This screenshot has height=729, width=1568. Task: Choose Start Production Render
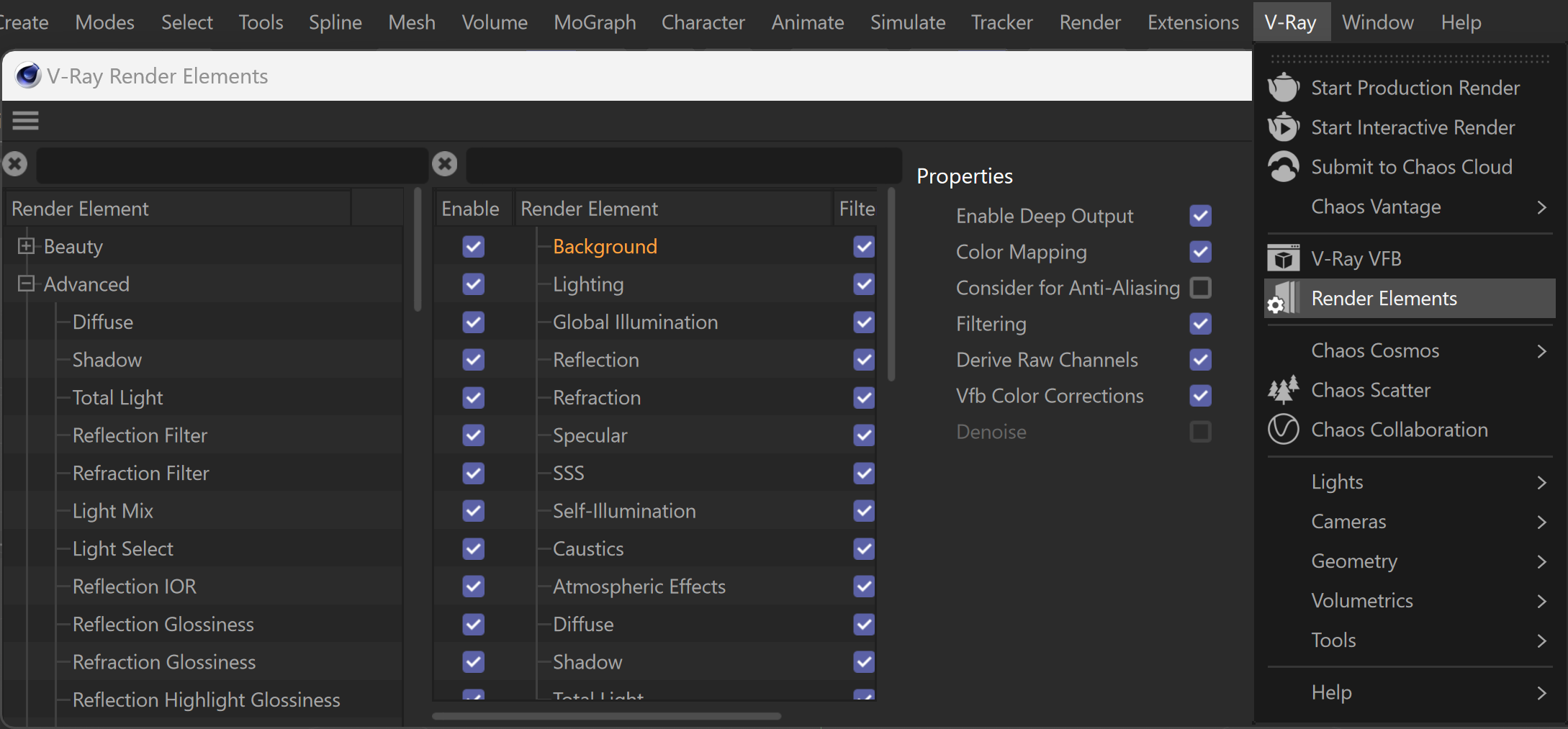coord(1410,88)
